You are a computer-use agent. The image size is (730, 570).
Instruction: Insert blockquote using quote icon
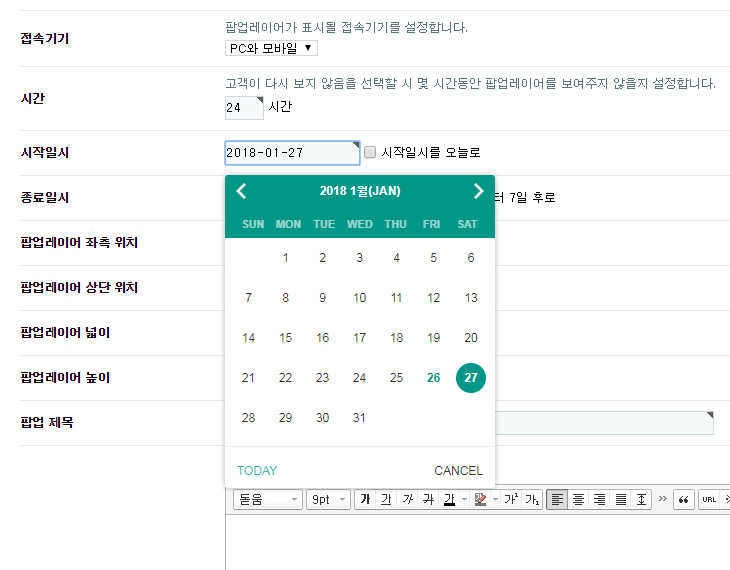[x=685, y=499]
